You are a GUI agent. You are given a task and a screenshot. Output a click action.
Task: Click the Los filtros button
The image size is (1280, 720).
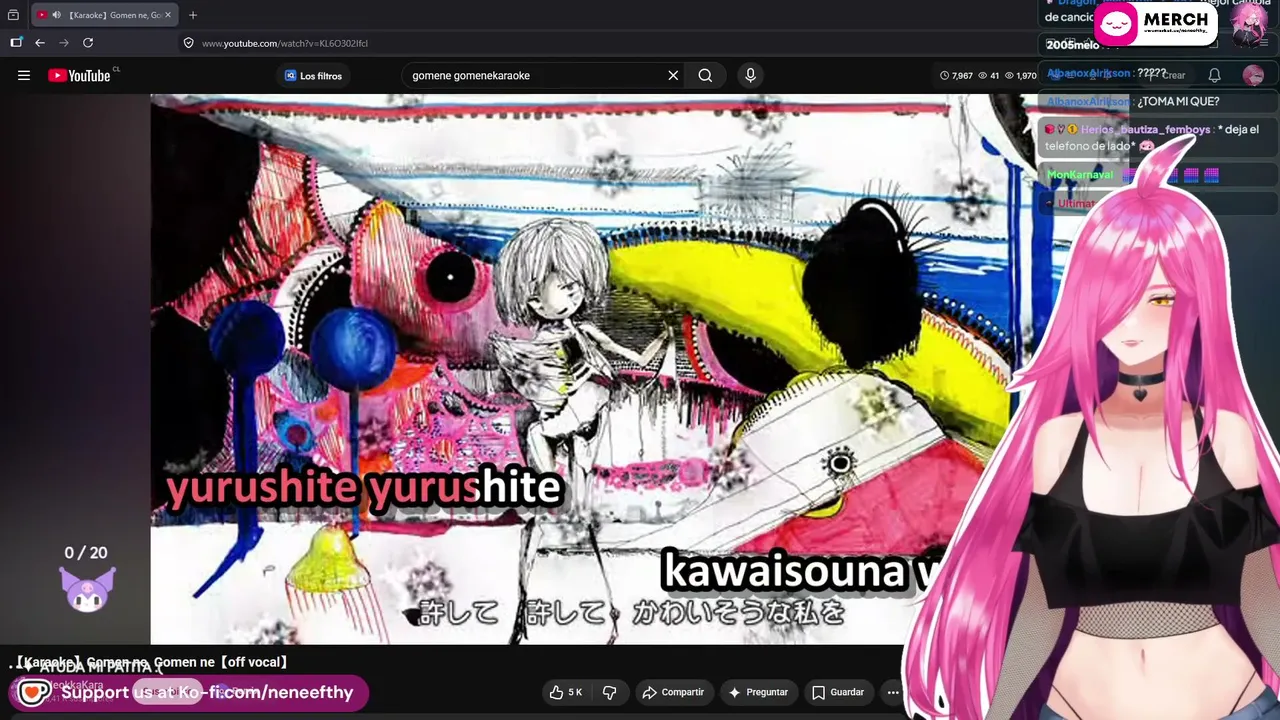[313, 76]
